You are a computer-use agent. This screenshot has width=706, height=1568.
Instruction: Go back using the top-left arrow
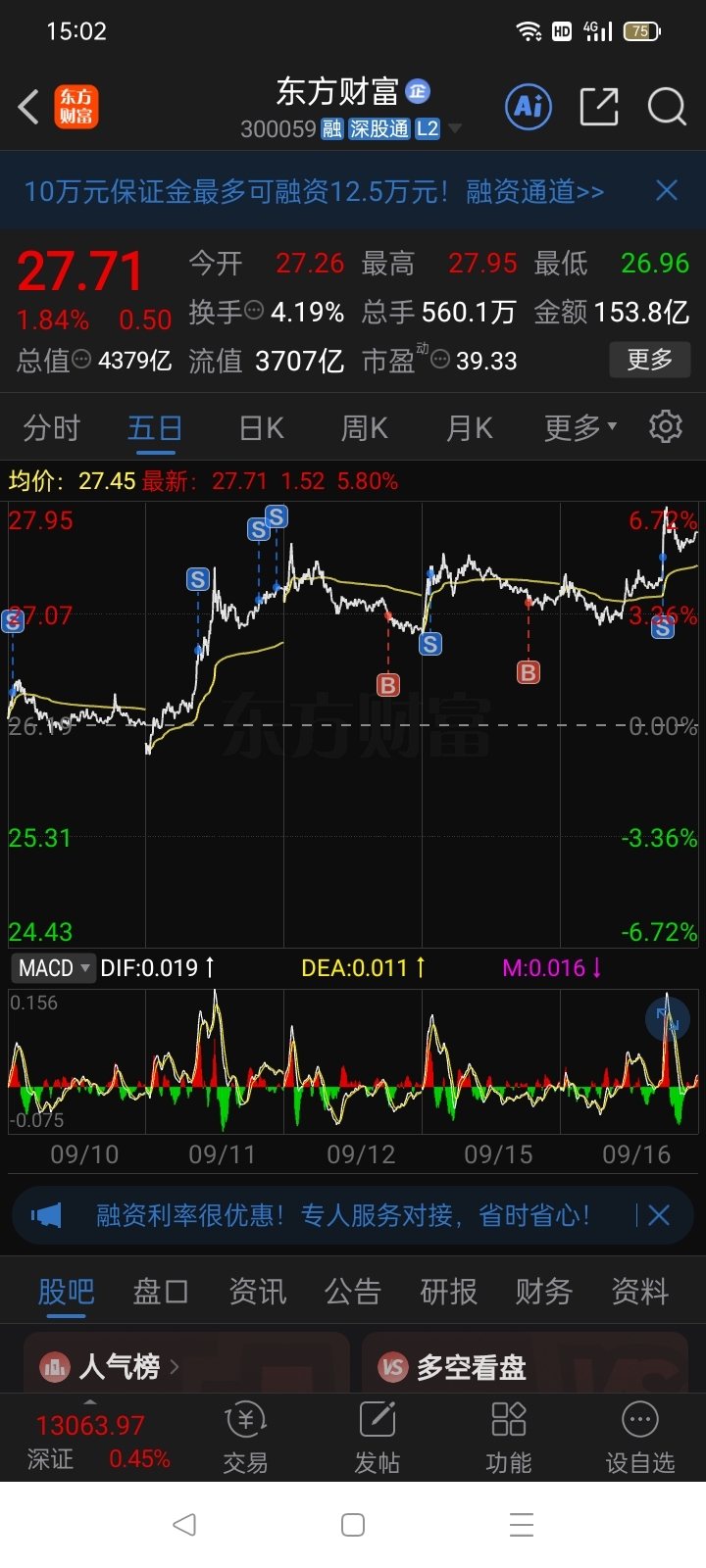coord(28,107)
